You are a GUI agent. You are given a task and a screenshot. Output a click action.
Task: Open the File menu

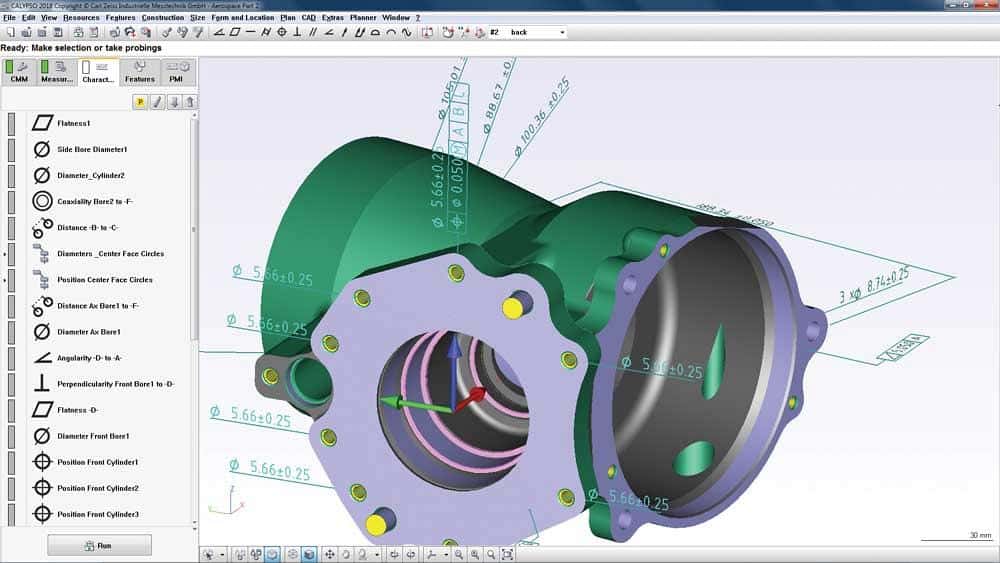pos(9,18)
